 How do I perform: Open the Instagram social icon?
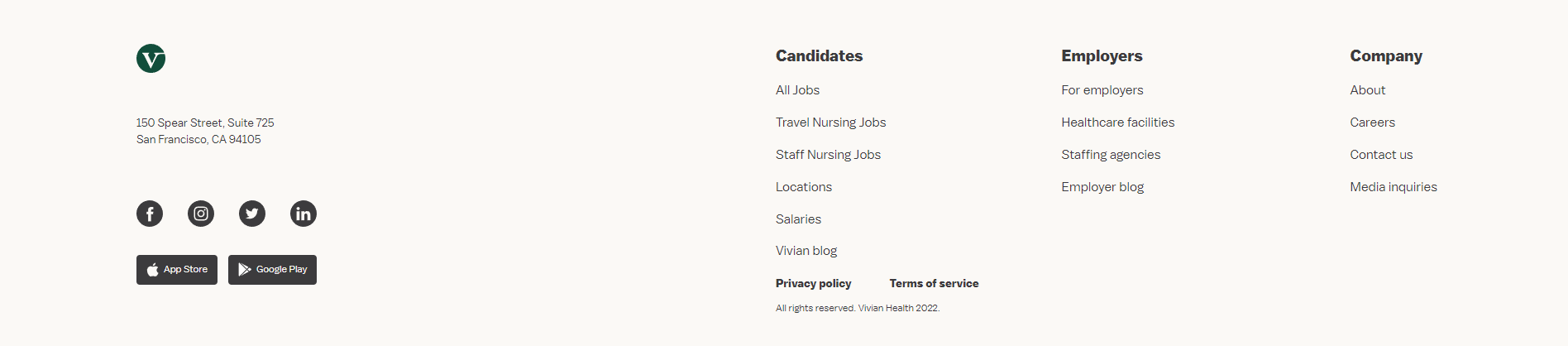201,214
